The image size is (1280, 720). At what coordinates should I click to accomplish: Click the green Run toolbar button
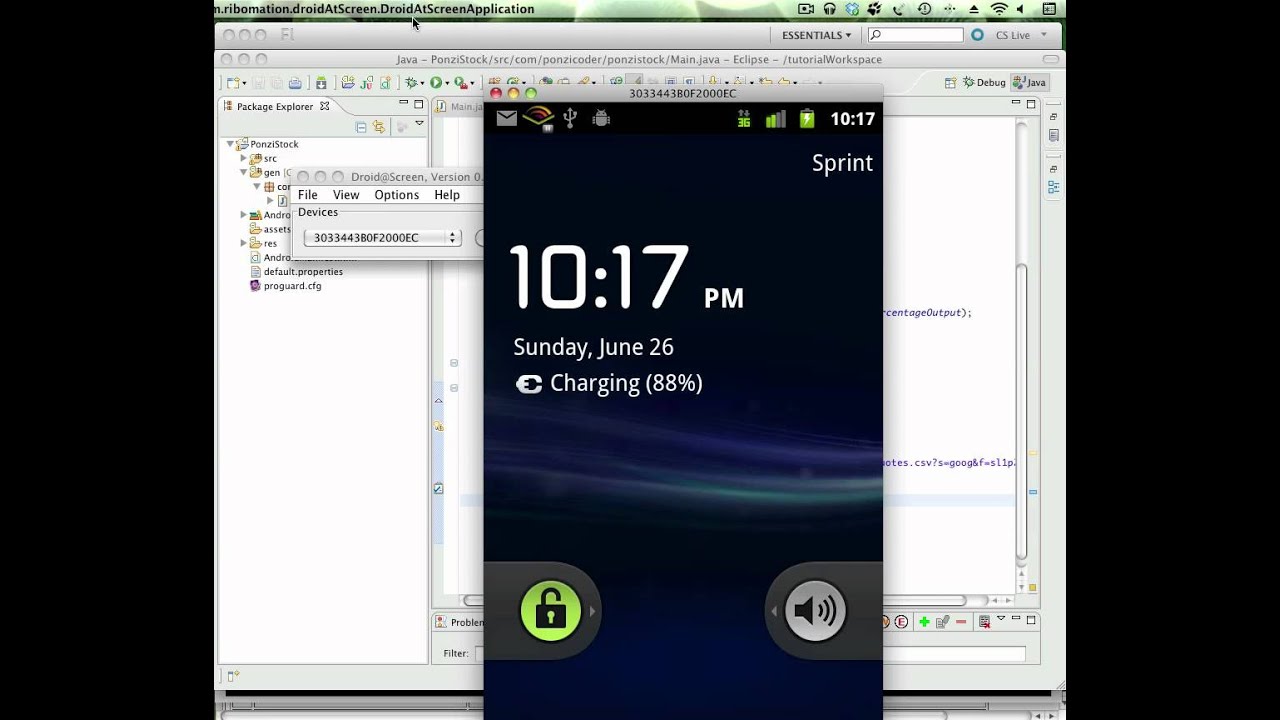click(x=436, y=83)
